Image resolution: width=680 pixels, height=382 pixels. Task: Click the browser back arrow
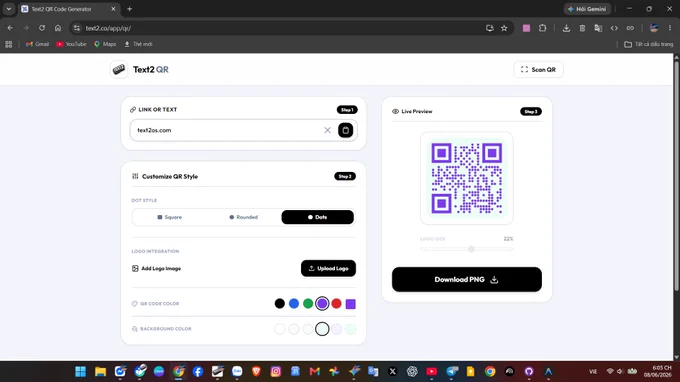(x=10, y=28)
